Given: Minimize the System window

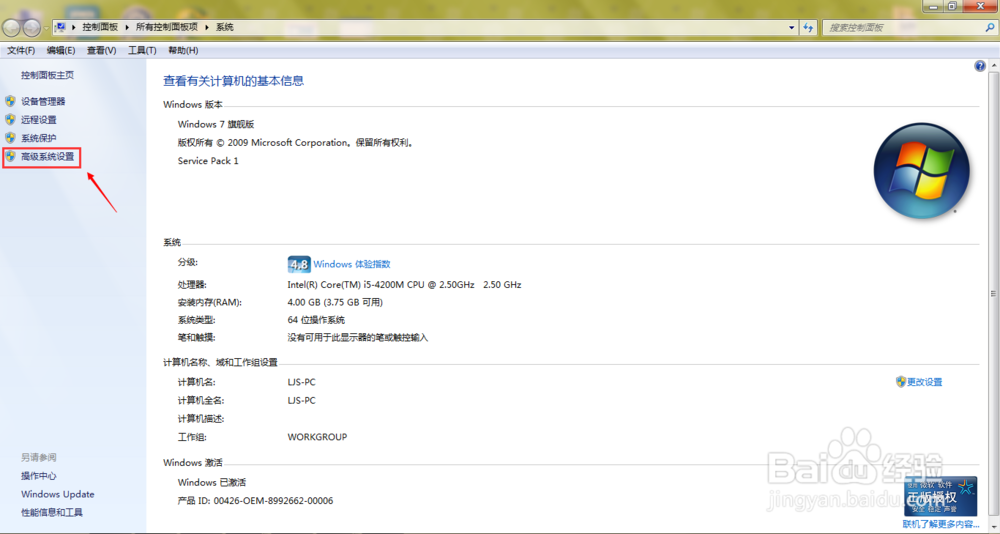Looking at the screenshot, I should click(934, 6).
